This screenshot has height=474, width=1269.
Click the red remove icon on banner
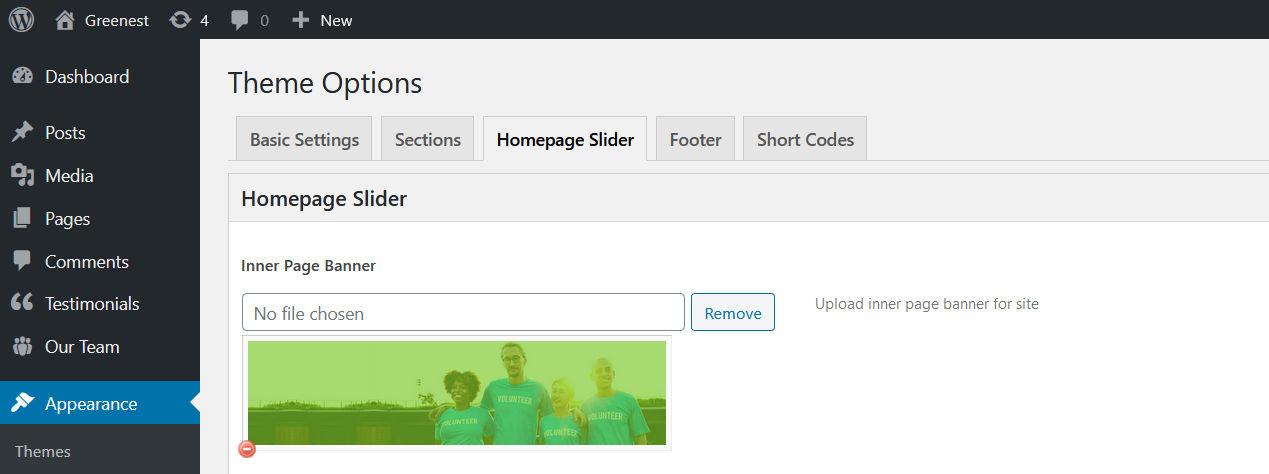click(247, 449)
